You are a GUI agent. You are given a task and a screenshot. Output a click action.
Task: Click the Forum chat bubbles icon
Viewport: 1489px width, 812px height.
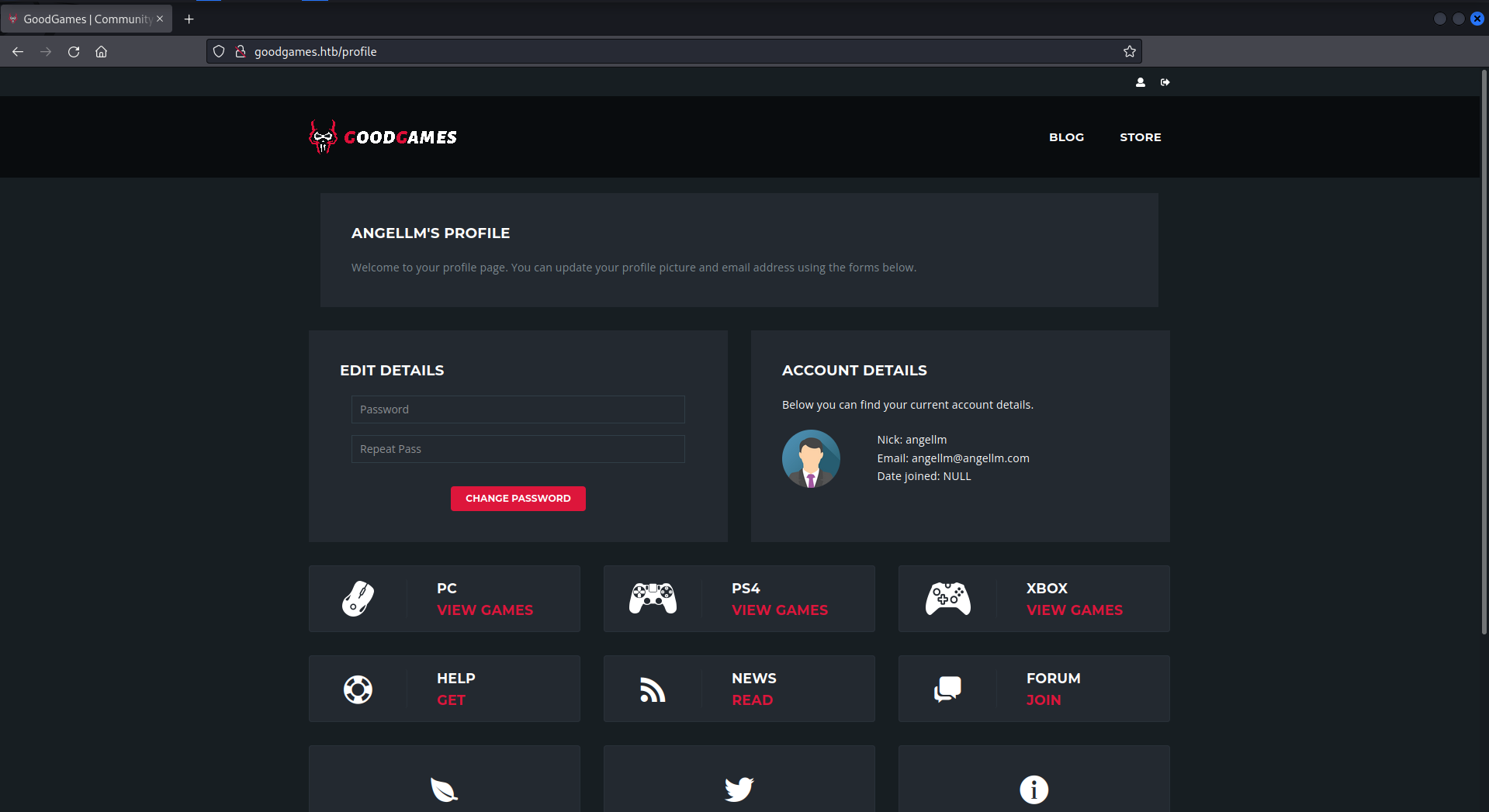[947, 689]
